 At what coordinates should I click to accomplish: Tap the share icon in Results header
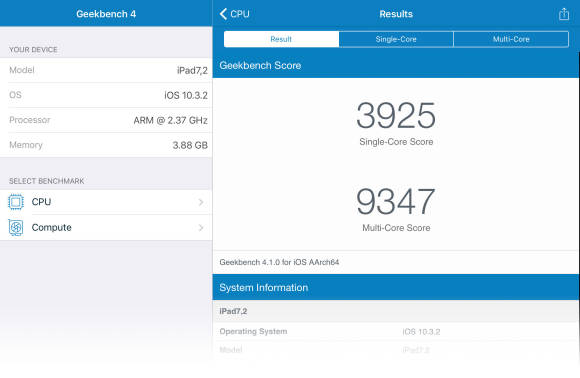(x=564, y=14)
